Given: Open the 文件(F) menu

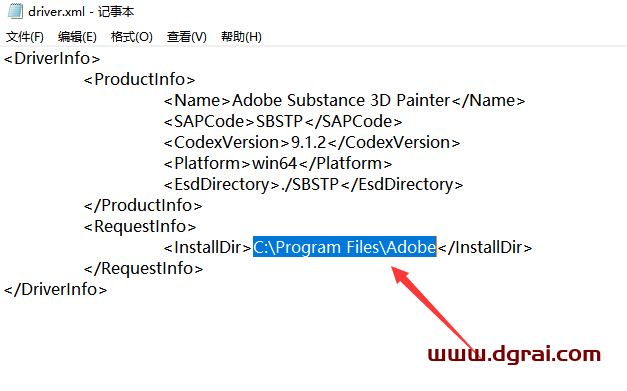Looking at the screenshot, I should (x=25, y=37).
